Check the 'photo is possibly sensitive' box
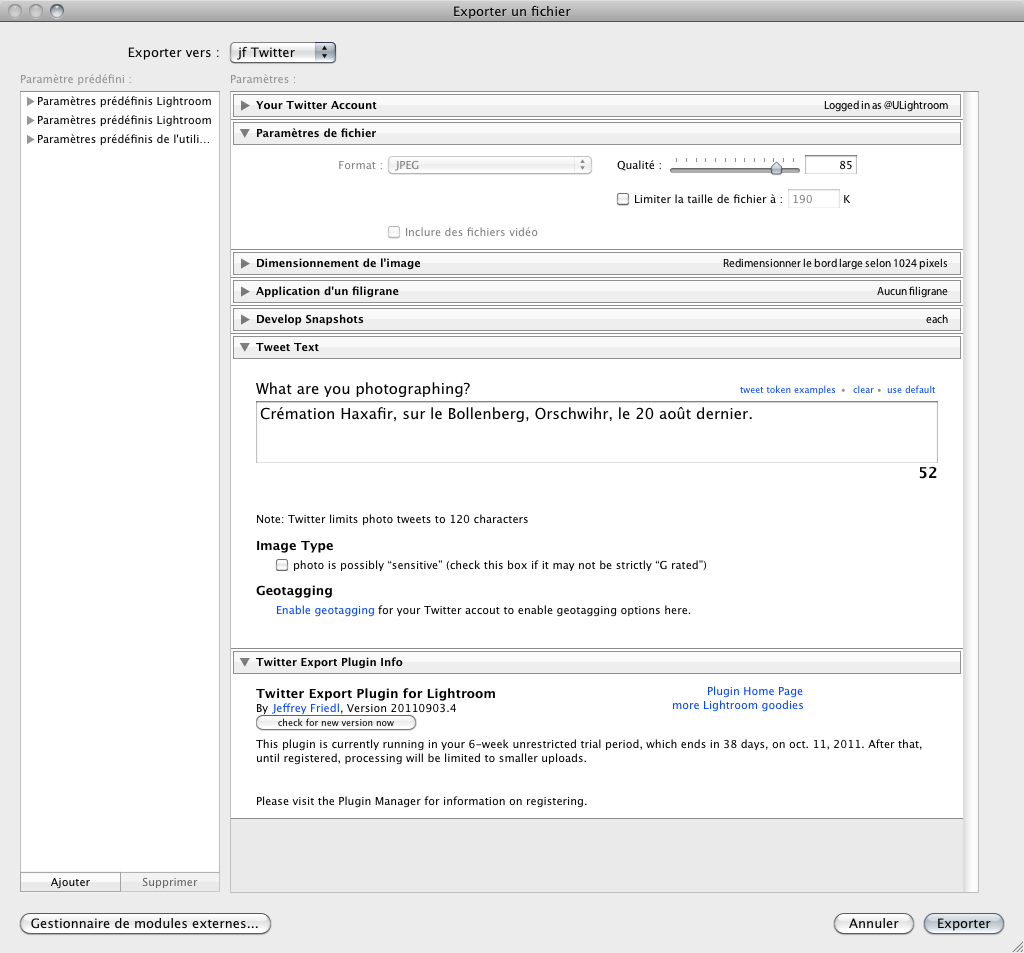 282,565
